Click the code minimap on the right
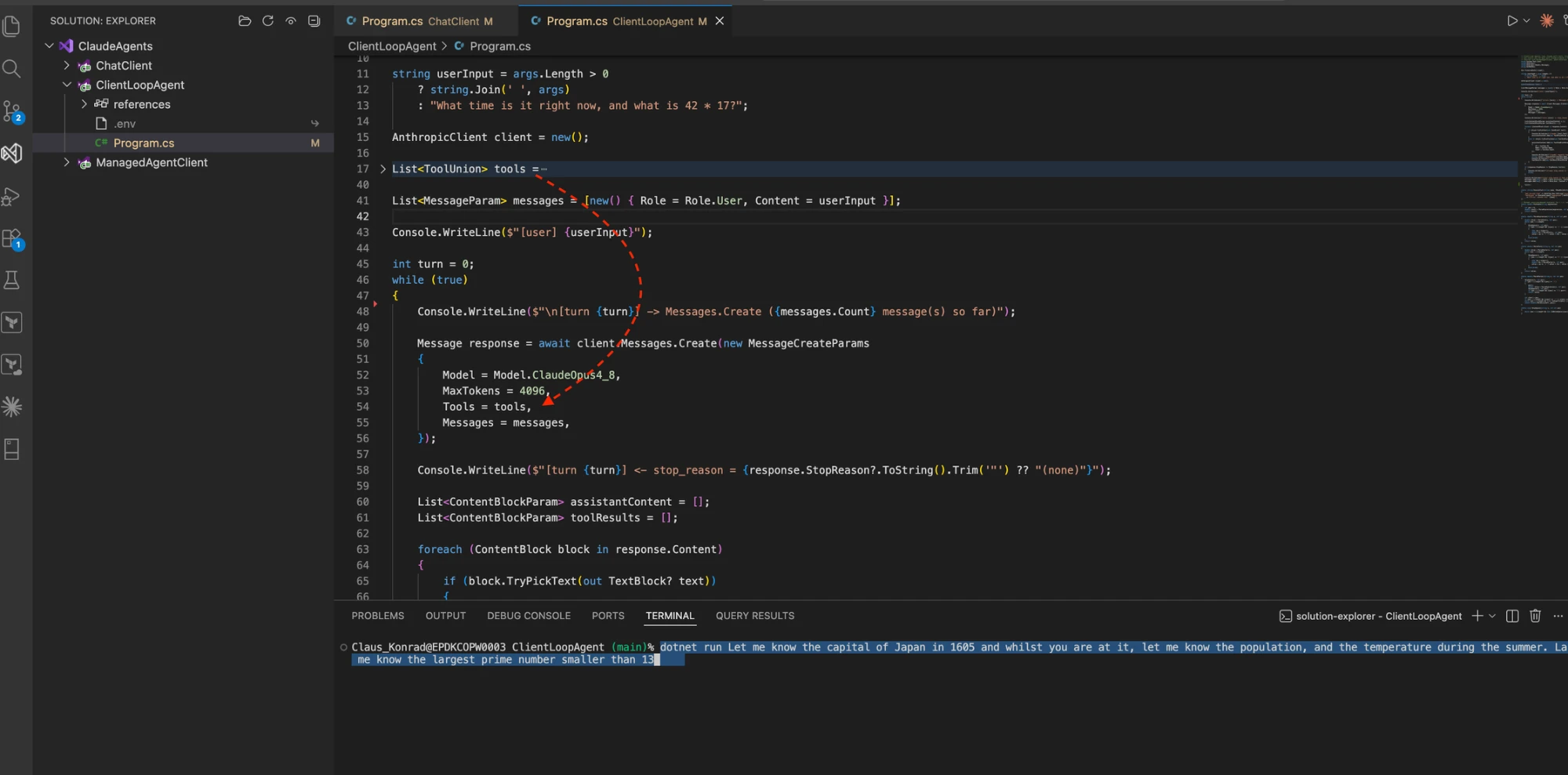Viewport: 1568px width, 775px height. [x=1544, y=184]
